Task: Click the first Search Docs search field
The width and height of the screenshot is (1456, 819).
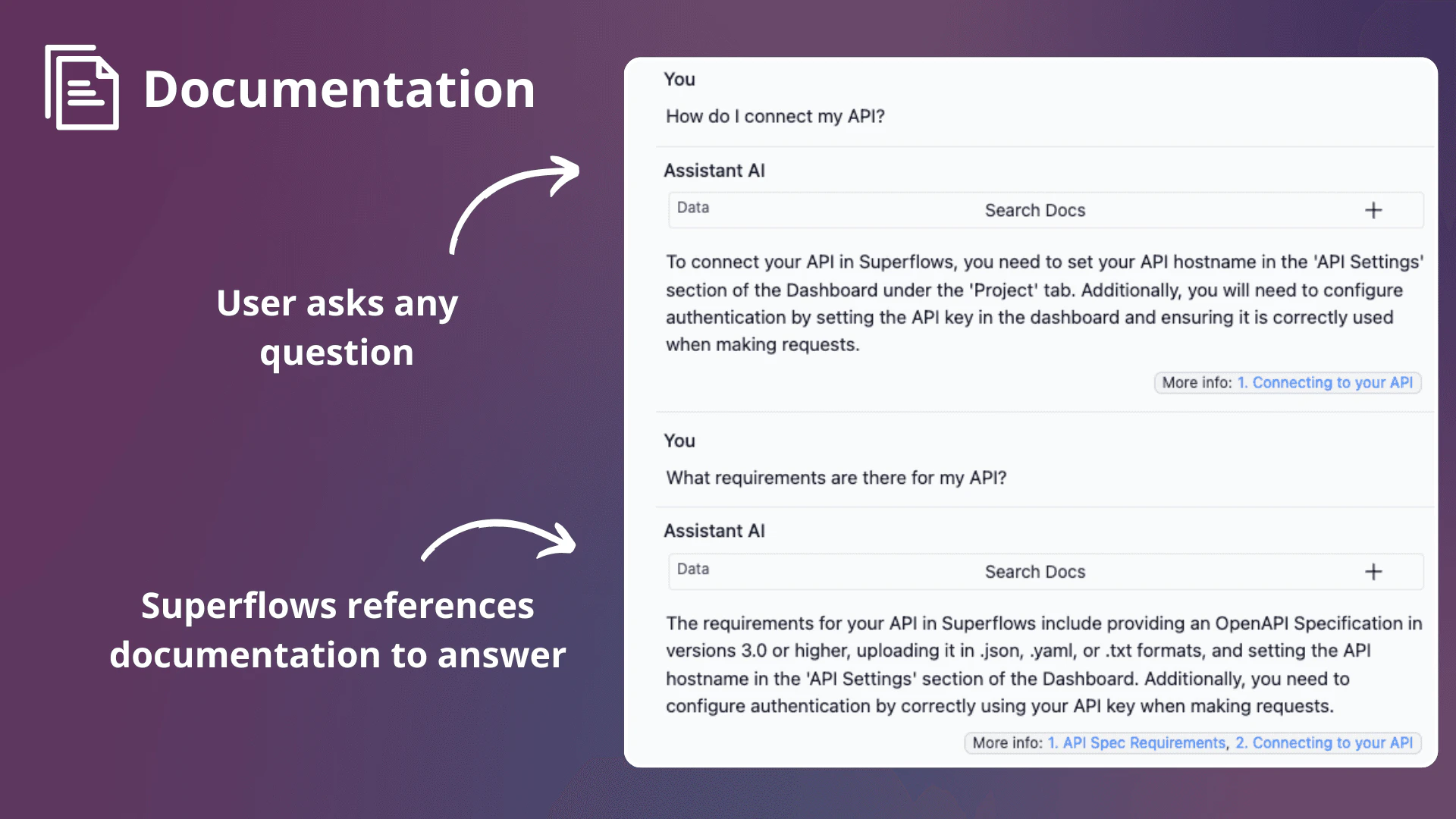Action: pyautogui.click(x=1035, y=210)
